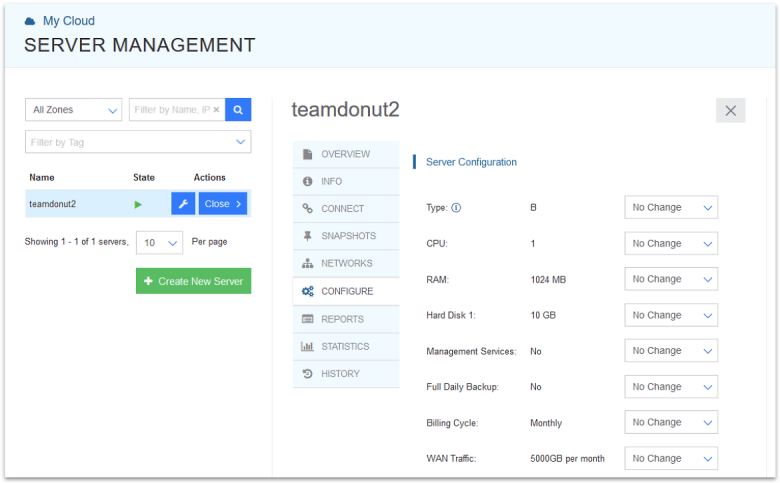Viewport: 780px width, 483px height.
Task: Open the WAN Traffic No Change dropdown
Action: coord(671,458)
